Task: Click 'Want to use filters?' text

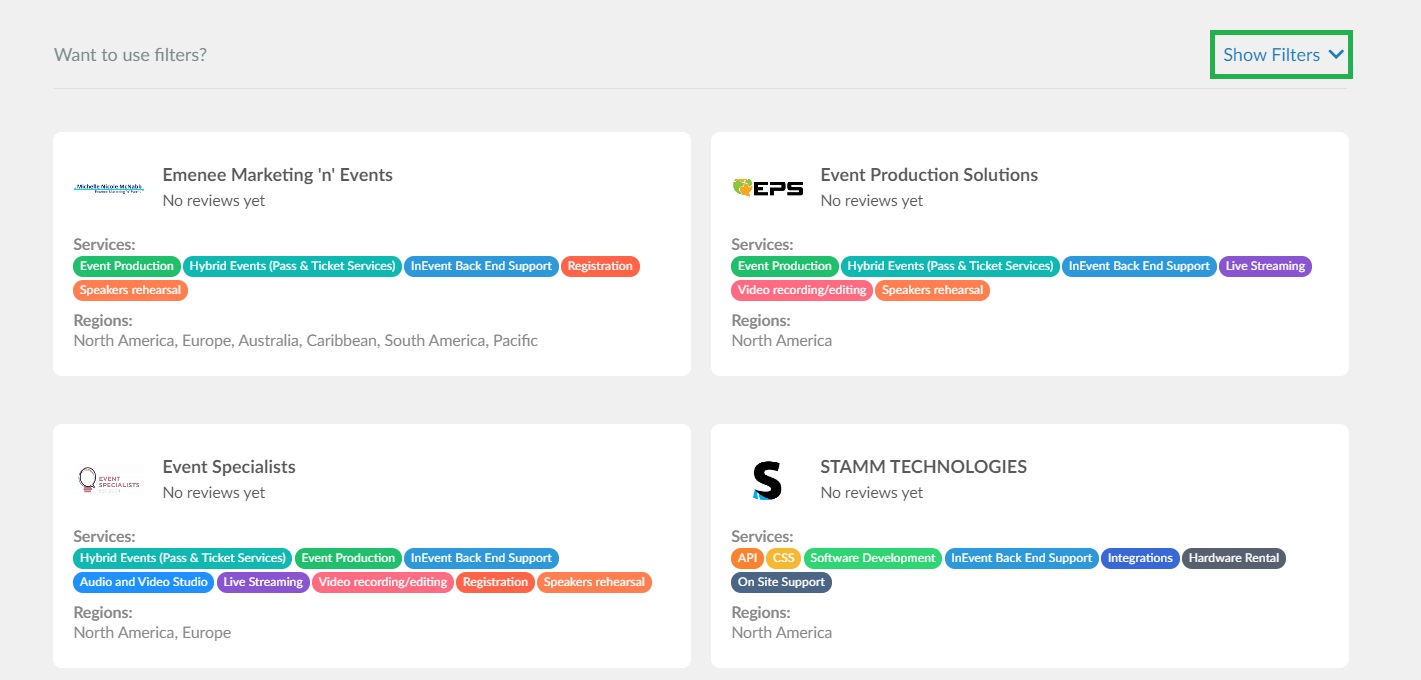Action: pyautogui.click(x=130, y=55)
